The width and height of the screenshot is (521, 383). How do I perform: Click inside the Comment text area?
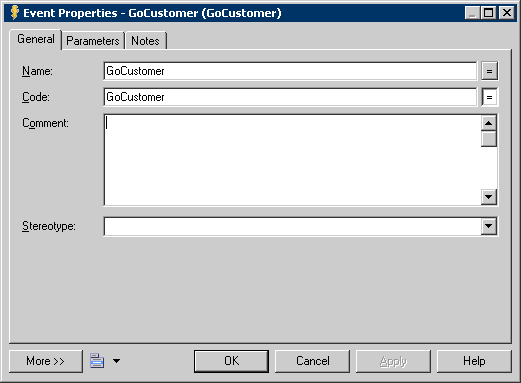(x=292, y=160)
